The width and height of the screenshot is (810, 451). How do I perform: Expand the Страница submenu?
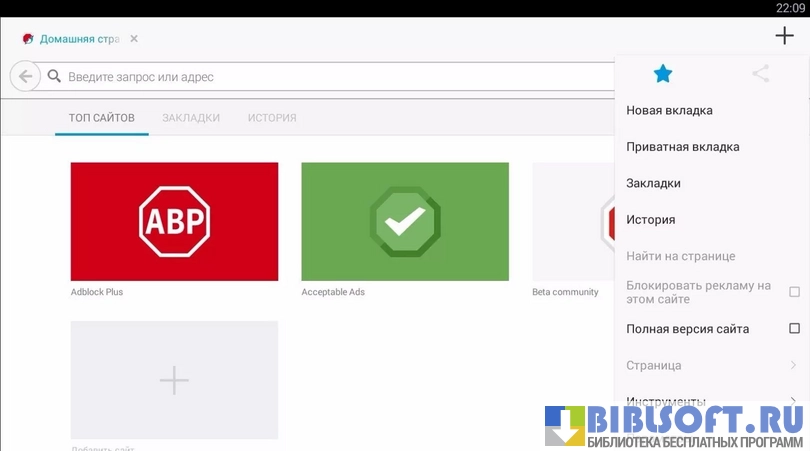pos(792,366)
